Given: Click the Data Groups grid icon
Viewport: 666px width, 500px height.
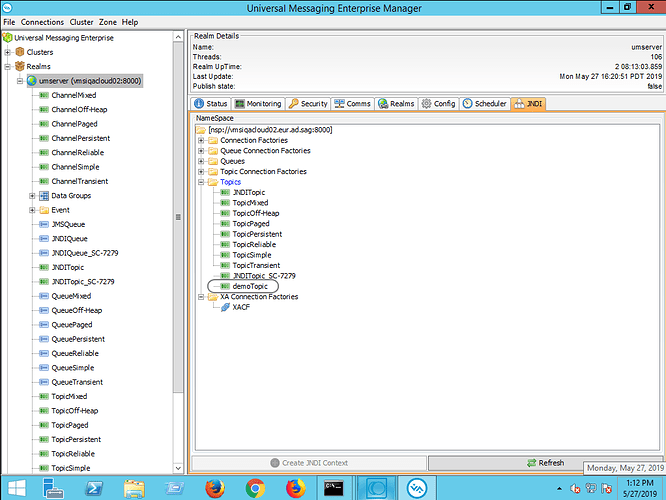Looking at the screenshot, I should [x=44, y=195].
